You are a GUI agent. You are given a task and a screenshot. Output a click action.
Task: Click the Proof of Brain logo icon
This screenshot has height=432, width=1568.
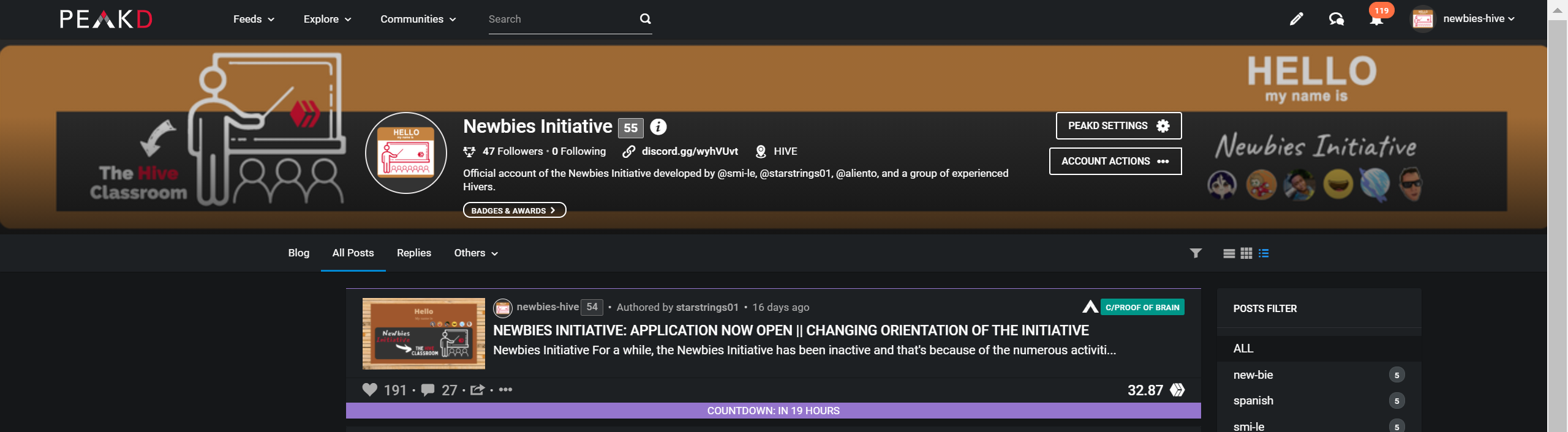tap(1090, 307)
